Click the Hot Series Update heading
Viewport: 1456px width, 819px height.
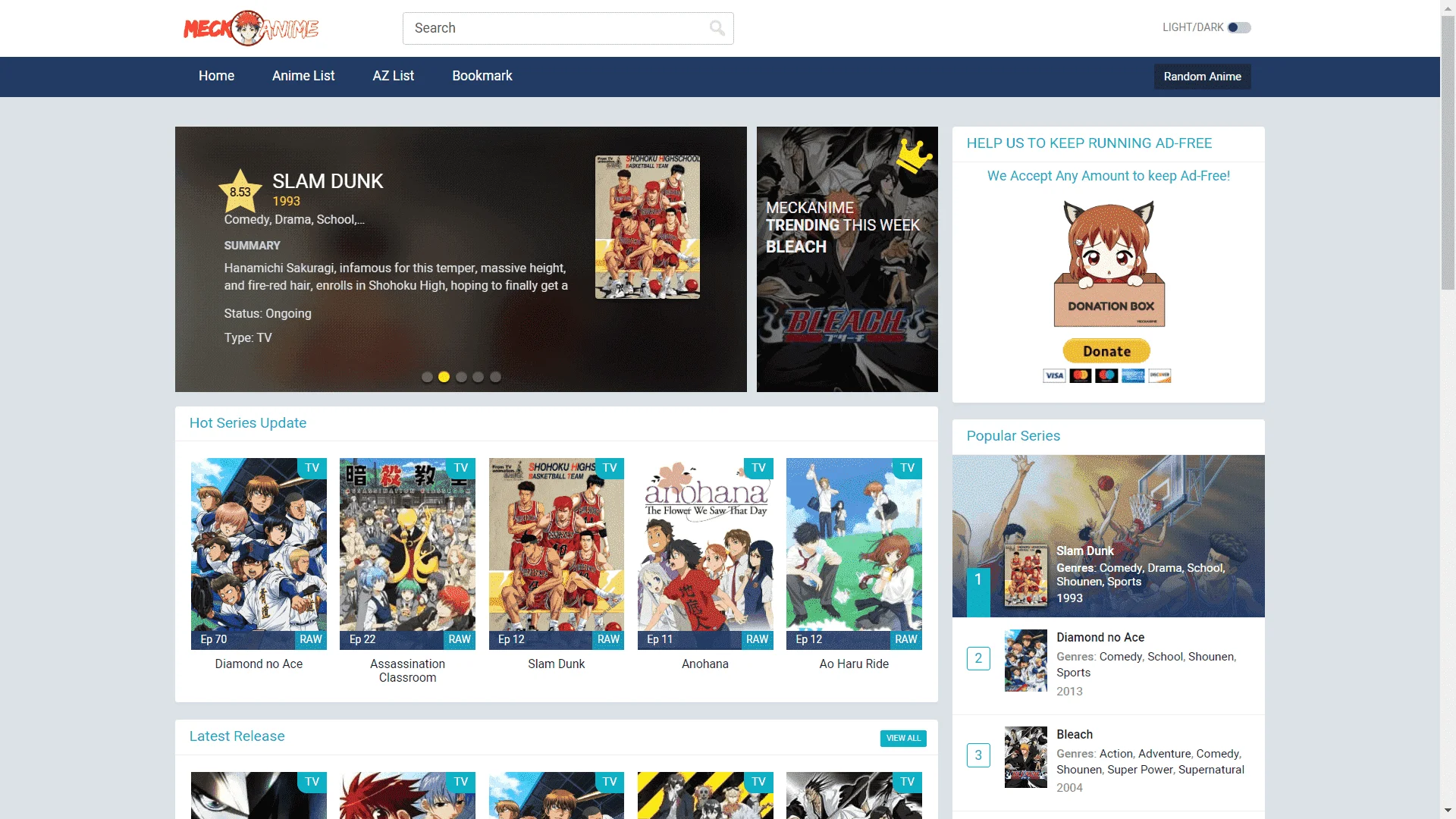tap(248, 423)
